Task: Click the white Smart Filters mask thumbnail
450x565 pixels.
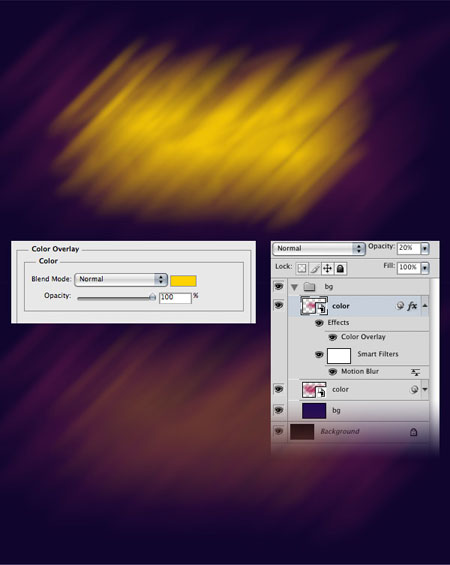Action: pos(339,356)
